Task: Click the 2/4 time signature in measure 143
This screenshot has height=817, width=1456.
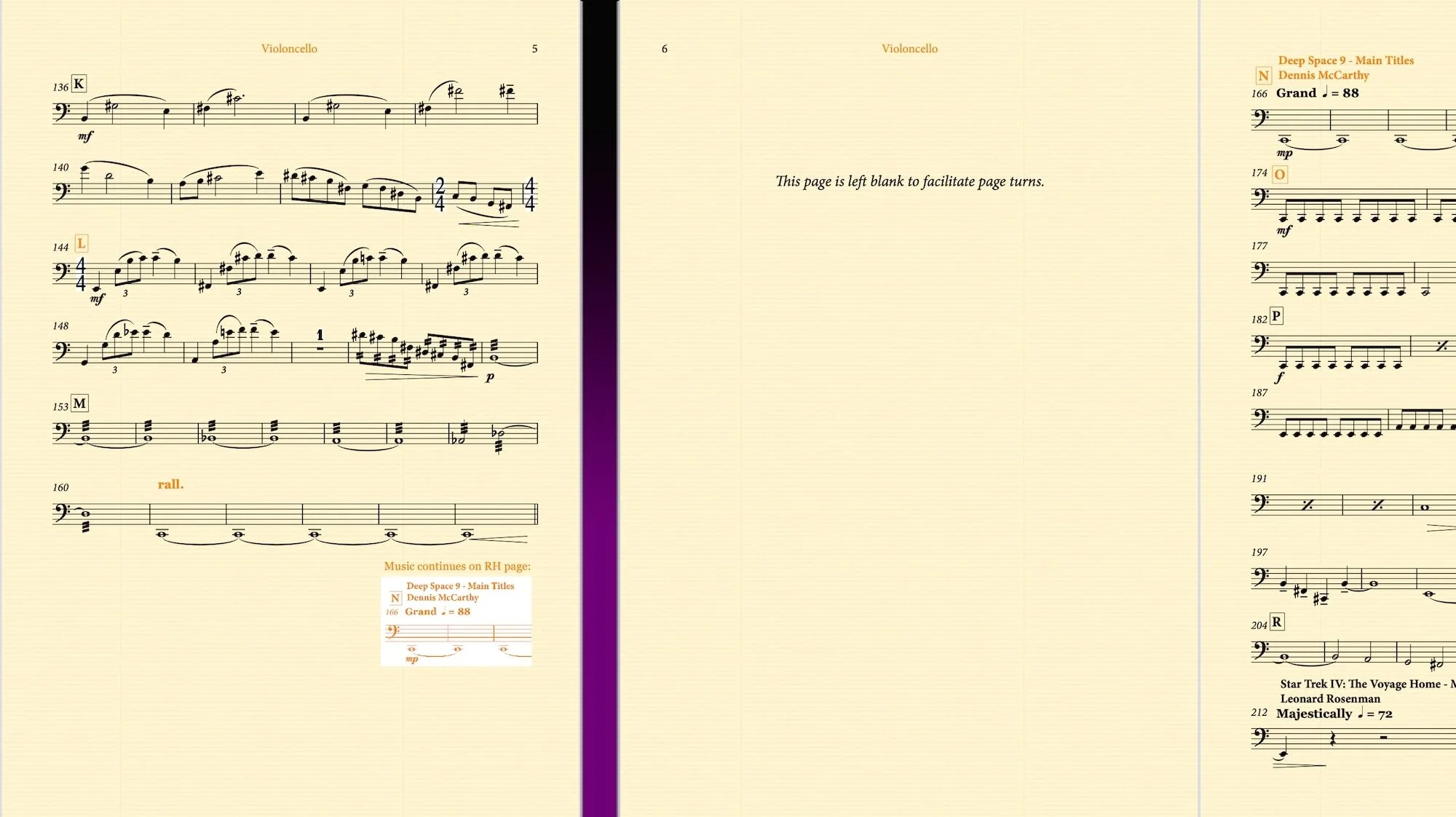Action: coord(440,194)
